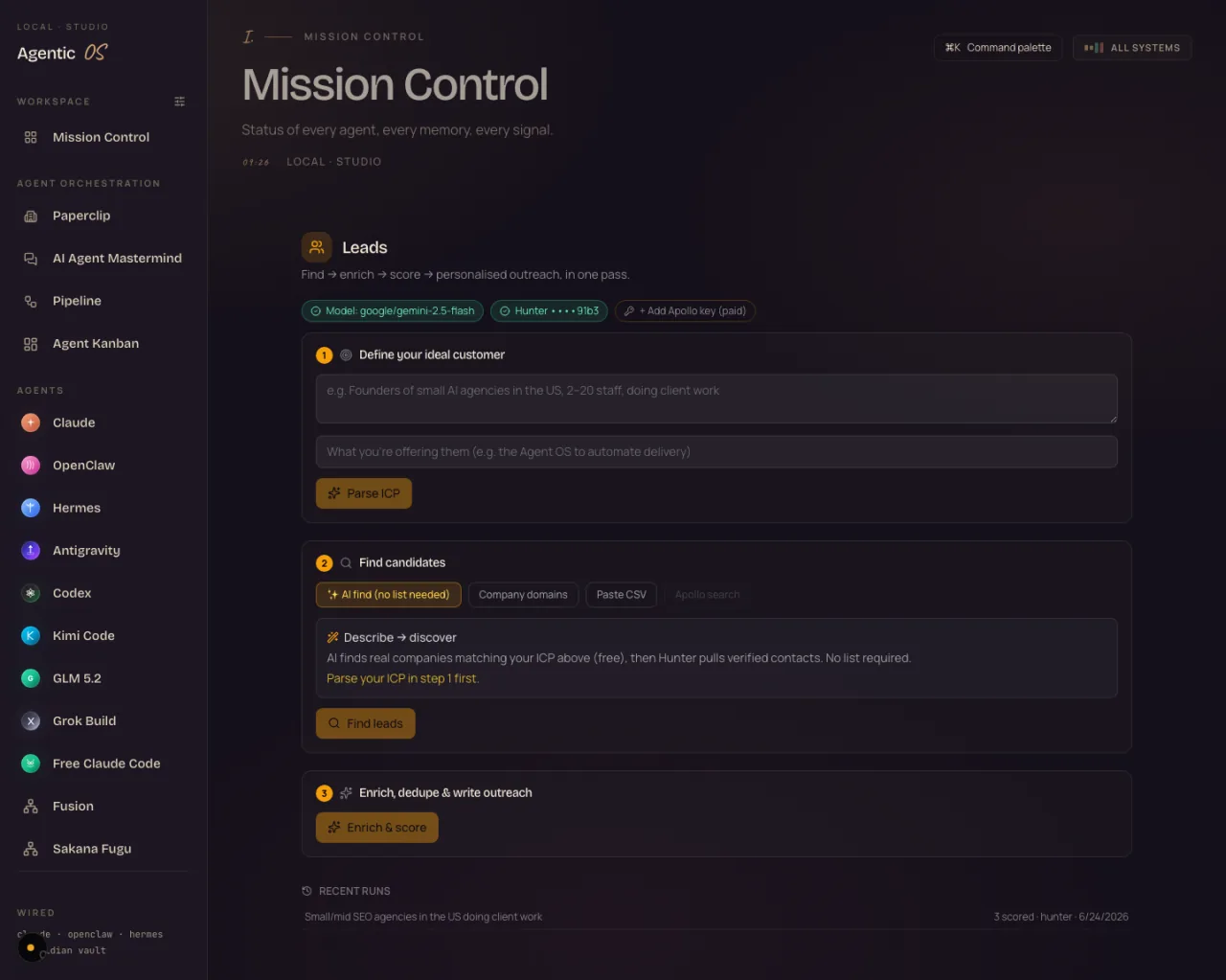Click the 3 scored · hunter · 6/24/2026 text
The width and height of the screenshot is (1226, 980).
click(x=1061, y=917)
